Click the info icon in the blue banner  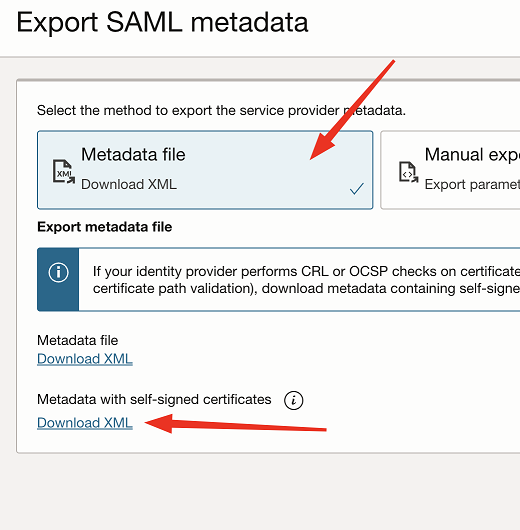coord(58,272)
